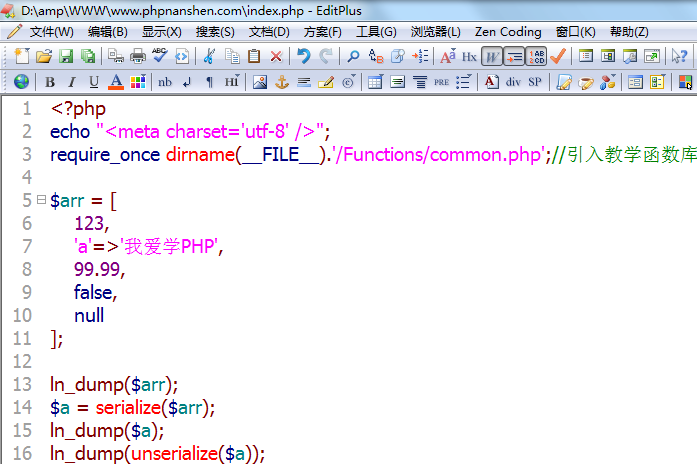Create a new document with New icon
Image resolution: width=697 pixels, height=464 pixels.
pos(21,56)
